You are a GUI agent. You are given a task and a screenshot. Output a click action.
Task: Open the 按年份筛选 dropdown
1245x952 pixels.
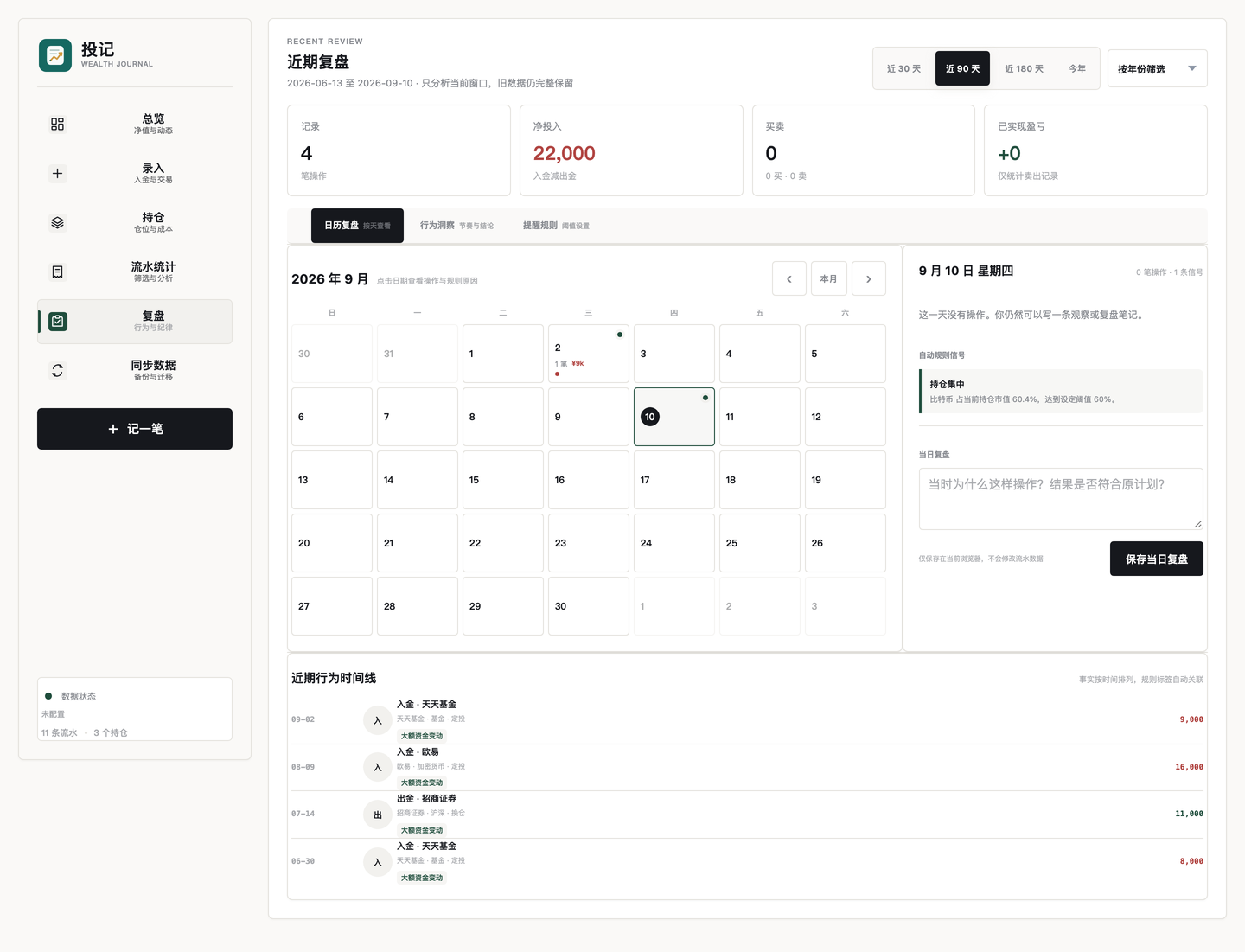click(1158, 68)
